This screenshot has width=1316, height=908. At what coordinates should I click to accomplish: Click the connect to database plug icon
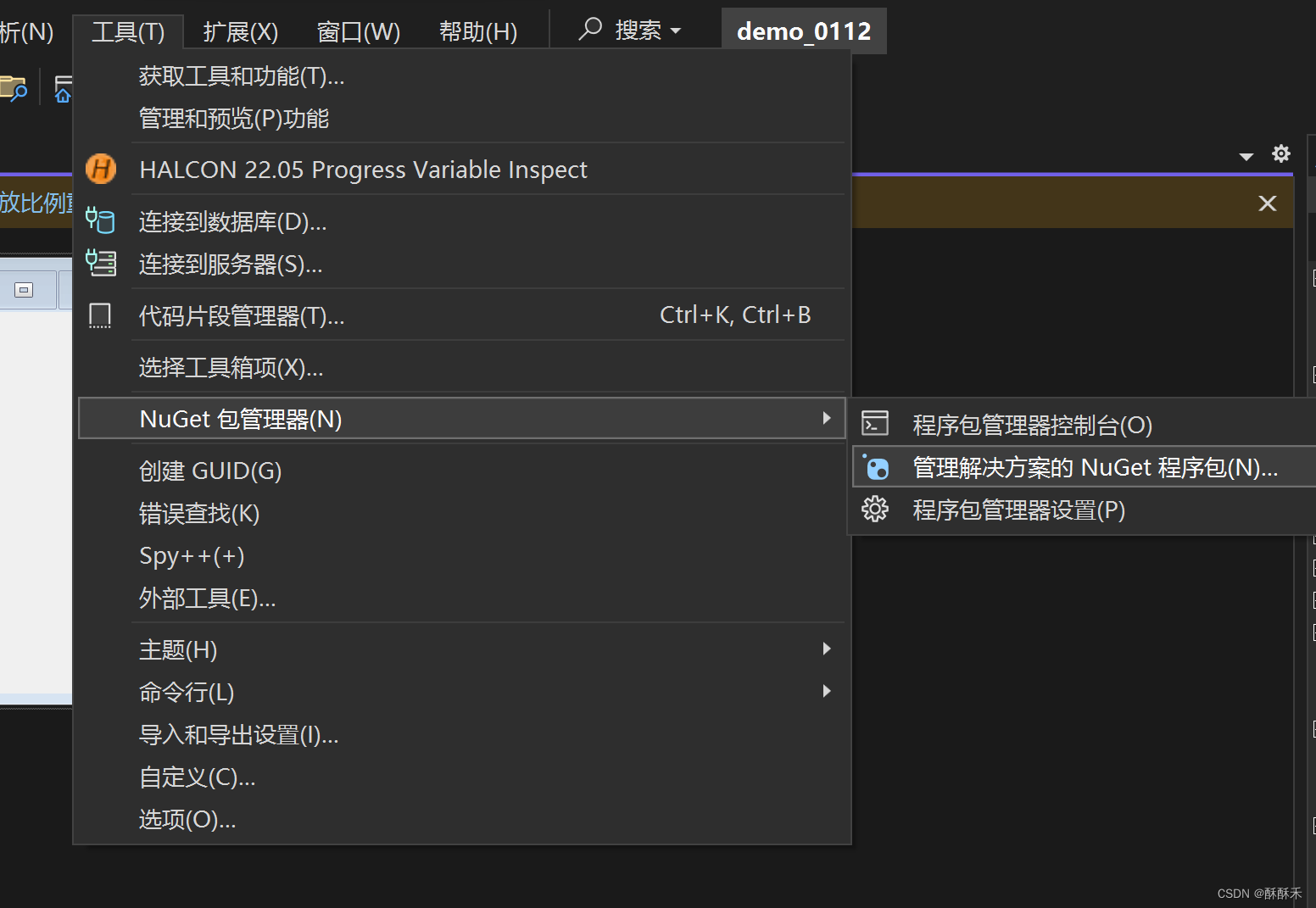(100, 220)
